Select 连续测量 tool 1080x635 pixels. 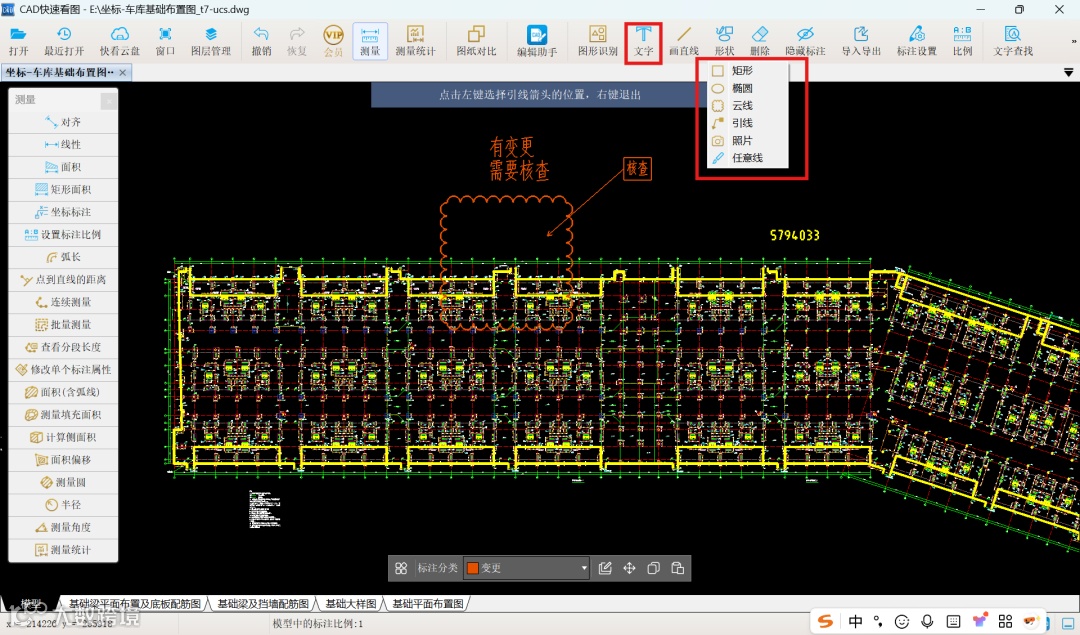[x=63, y=302]
